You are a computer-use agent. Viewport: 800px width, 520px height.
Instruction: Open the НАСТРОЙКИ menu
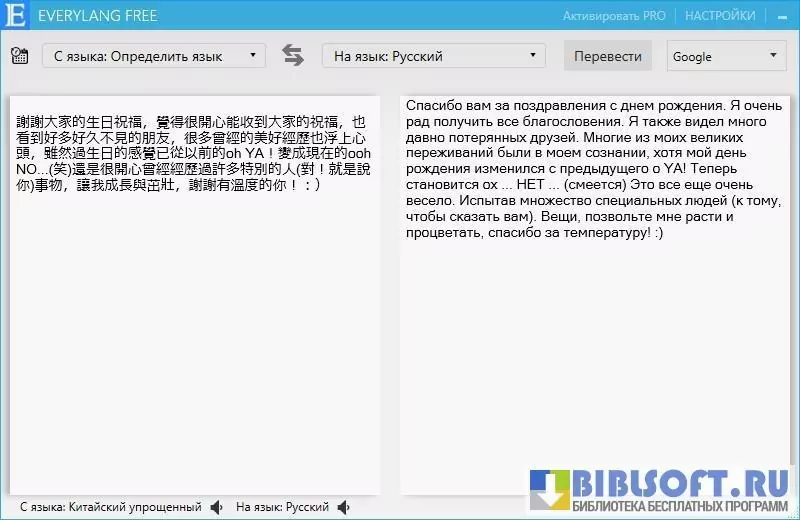coord(720,16)
